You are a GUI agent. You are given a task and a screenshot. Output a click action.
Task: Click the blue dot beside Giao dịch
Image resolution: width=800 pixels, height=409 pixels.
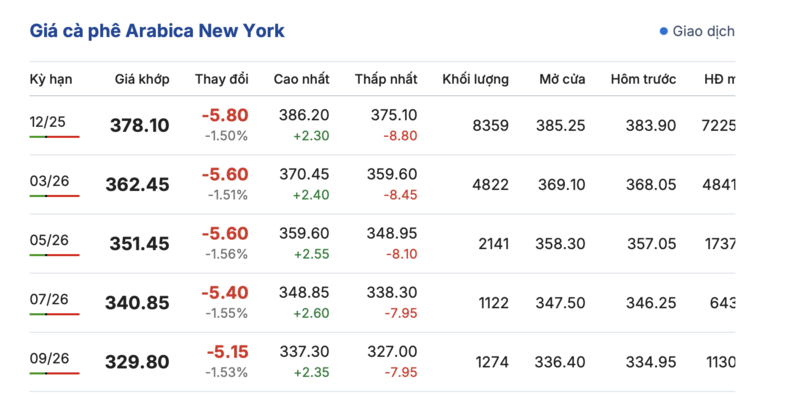(663, 31)
